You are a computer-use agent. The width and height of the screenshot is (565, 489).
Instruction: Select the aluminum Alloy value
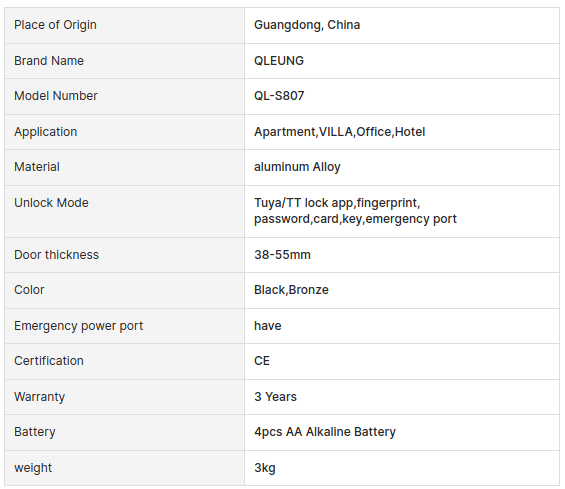[x=297, y=167]
